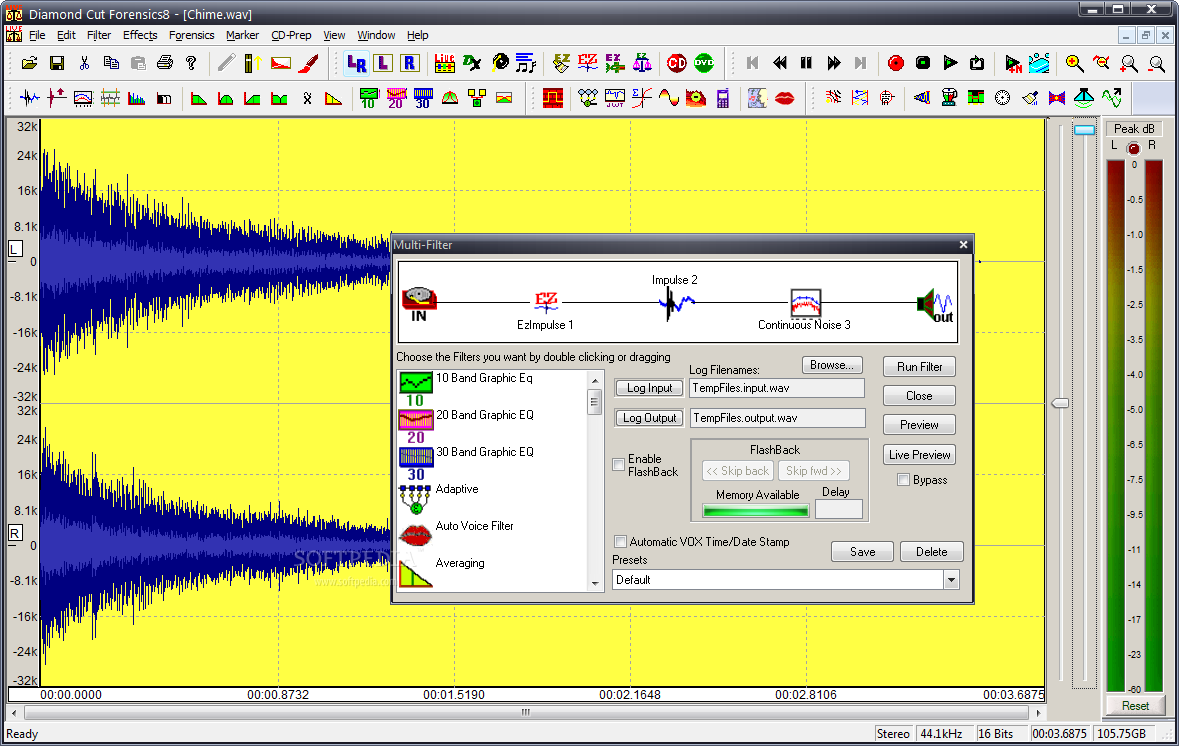The image size is (1179, 746).
Task: Open the red brick wall filter icon
Action: 553,98
